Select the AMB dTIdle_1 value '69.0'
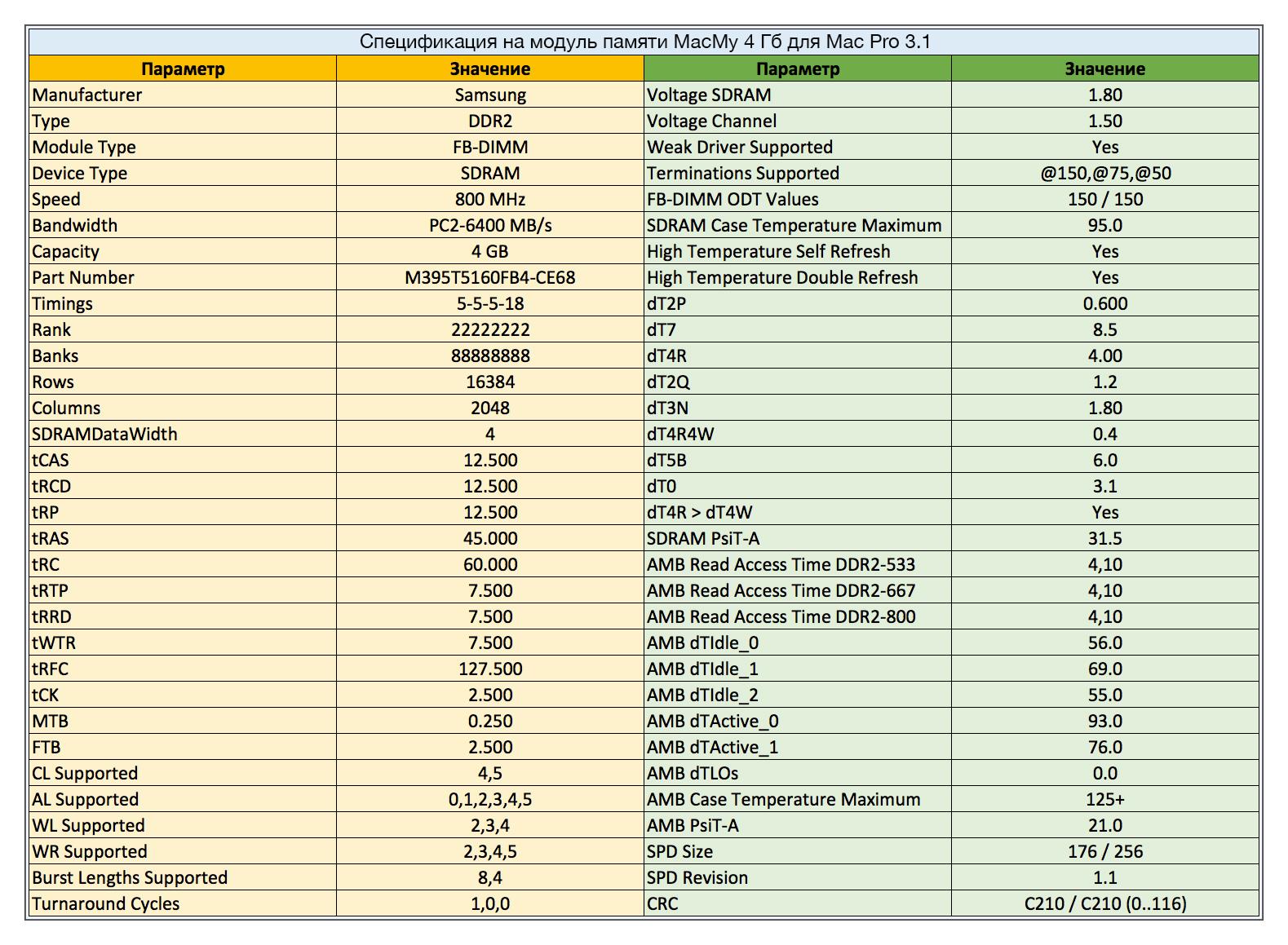 (x=1105, y=669)
